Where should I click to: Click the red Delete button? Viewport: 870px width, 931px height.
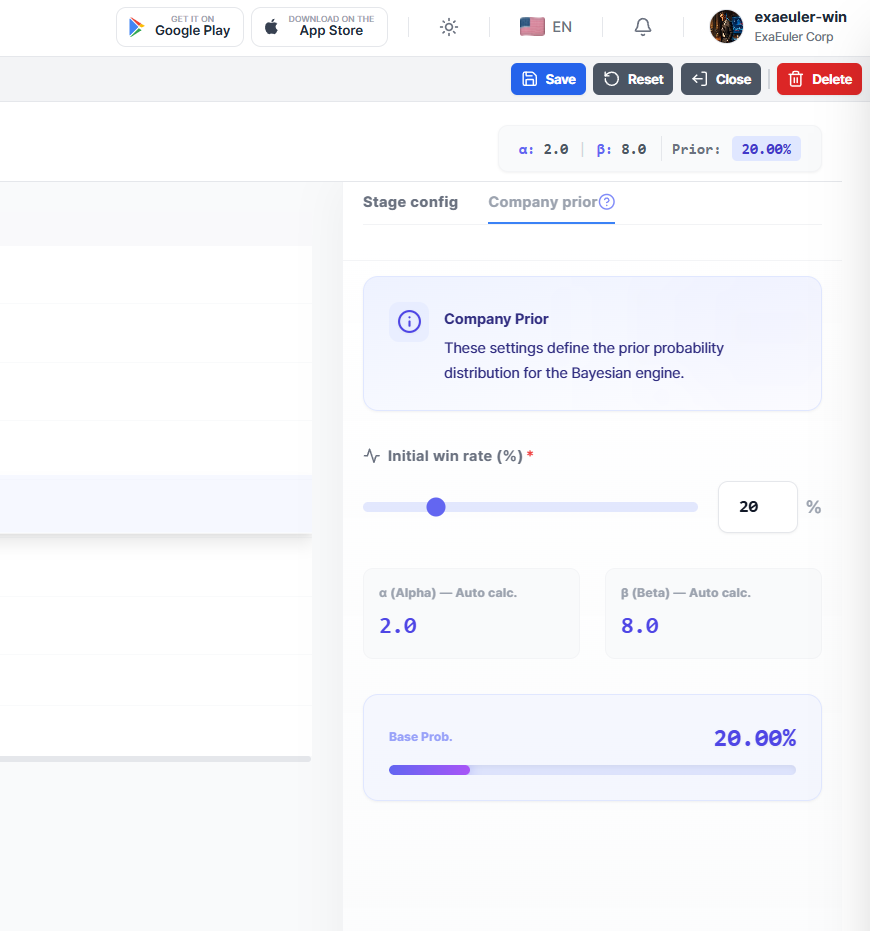pyautogui.click(x=819, y=79)
